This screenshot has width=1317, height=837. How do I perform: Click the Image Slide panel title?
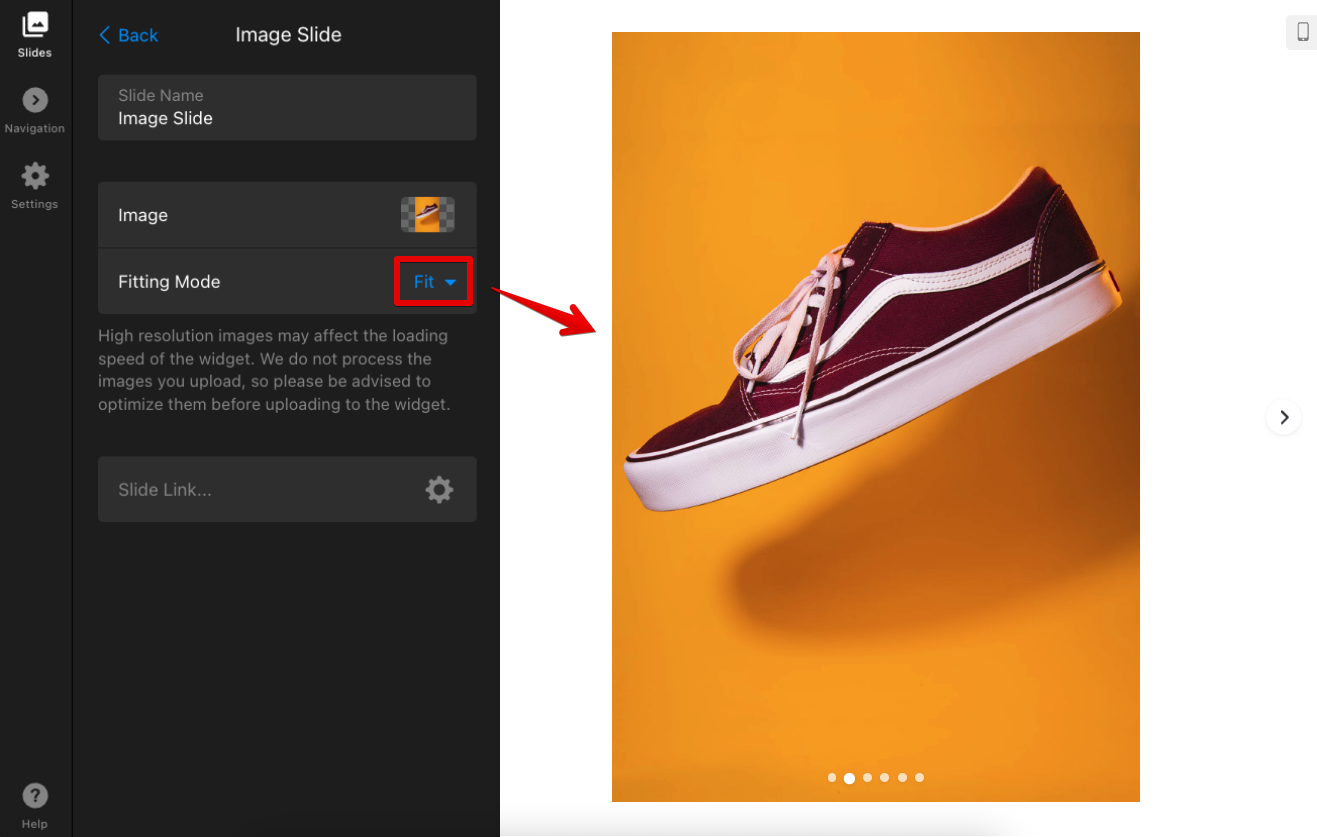(x=288, y=35)
